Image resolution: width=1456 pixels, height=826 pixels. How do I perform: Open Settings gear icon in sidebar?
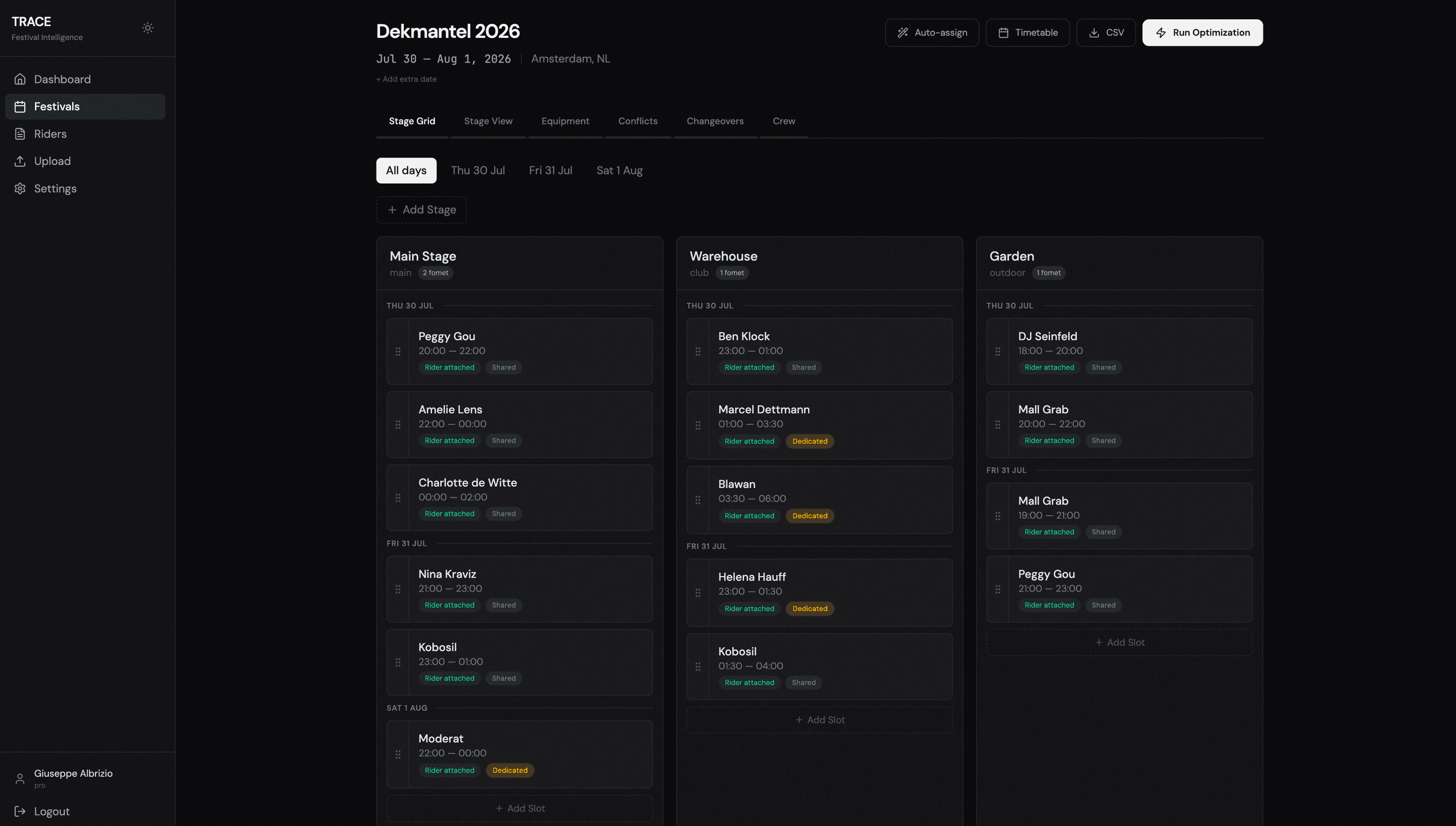tap(20, 188)
